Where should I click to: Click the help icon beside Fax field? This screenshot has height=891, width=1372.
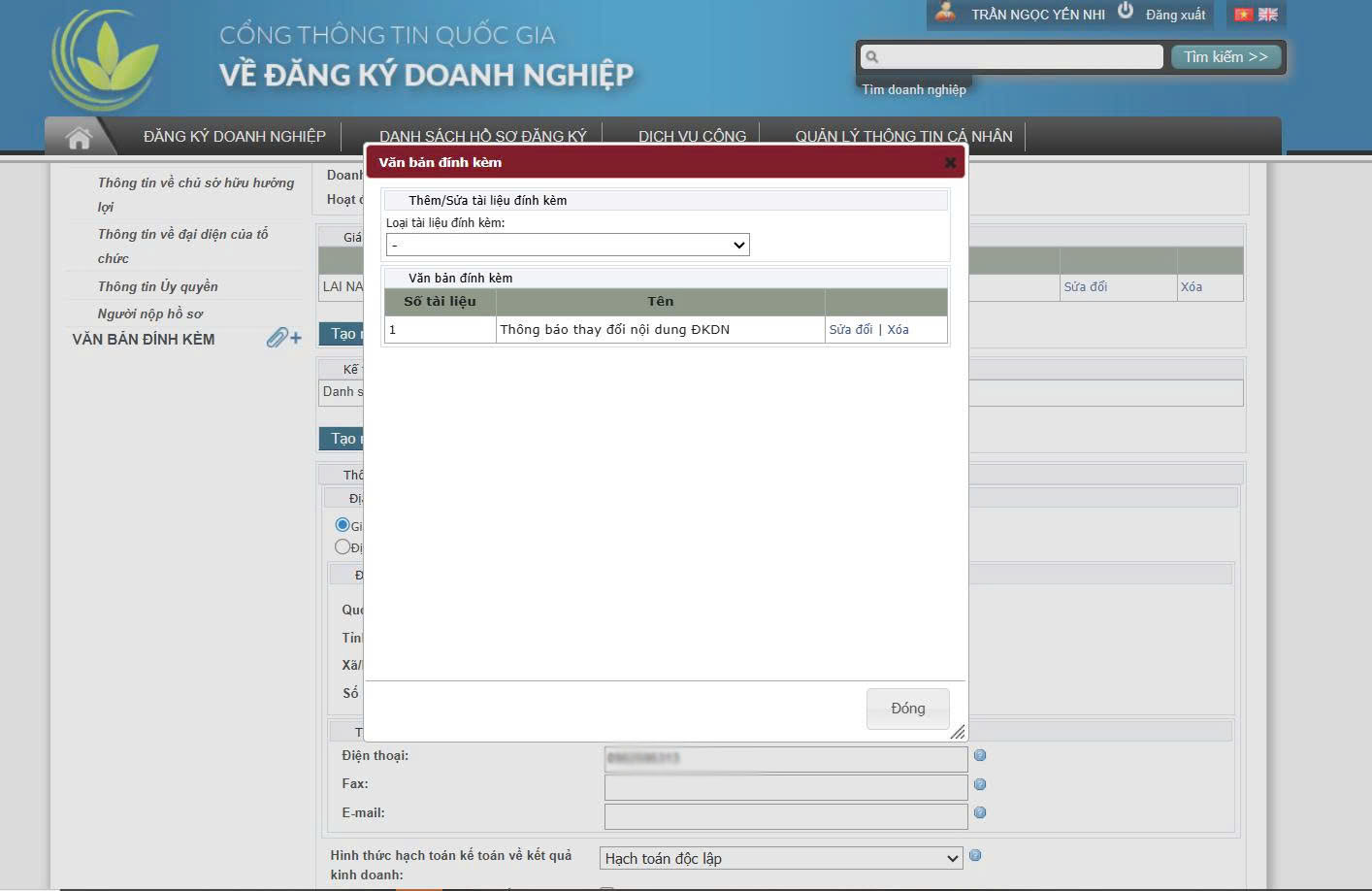[x=980, y=784]
